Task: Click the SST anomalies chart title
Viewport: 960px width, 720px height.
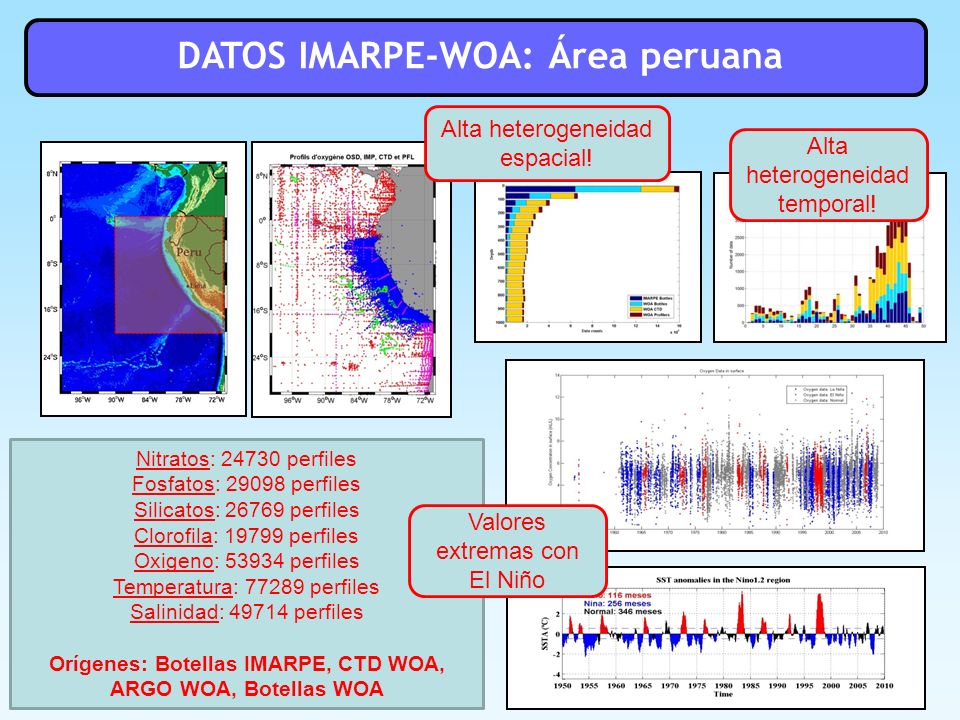Action: [723, 580]
